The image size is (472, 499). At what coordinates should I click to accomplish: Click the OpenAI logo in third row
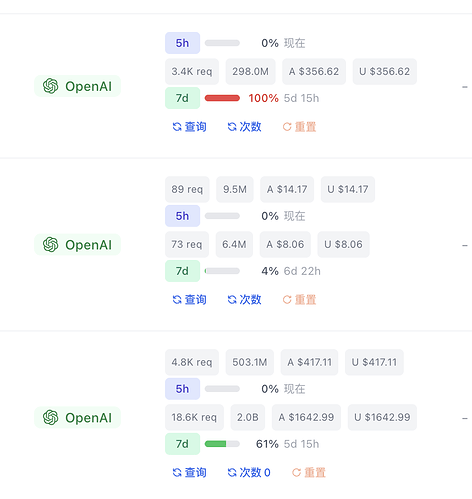pos(50,417)
